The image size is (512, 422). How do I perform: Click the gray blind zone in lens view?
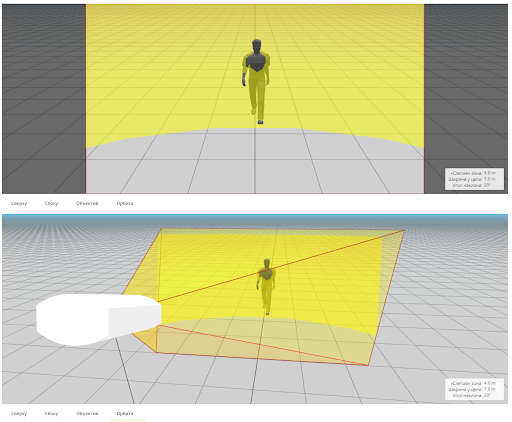coord(255,163)
